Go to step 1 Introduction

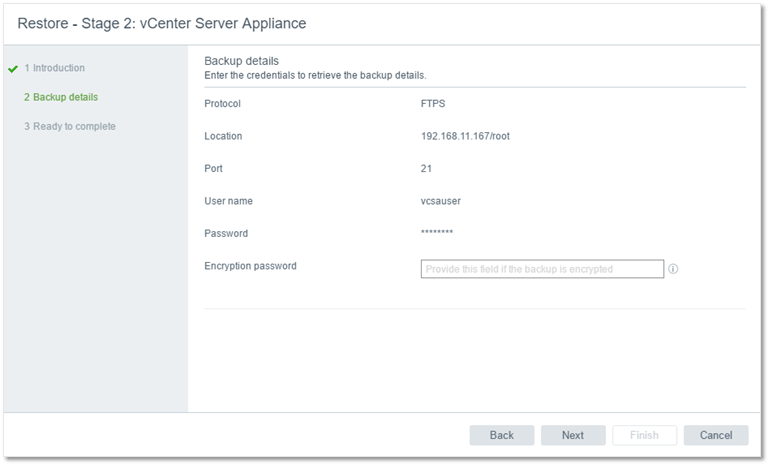pyautogui.click(x=55, y=68)
